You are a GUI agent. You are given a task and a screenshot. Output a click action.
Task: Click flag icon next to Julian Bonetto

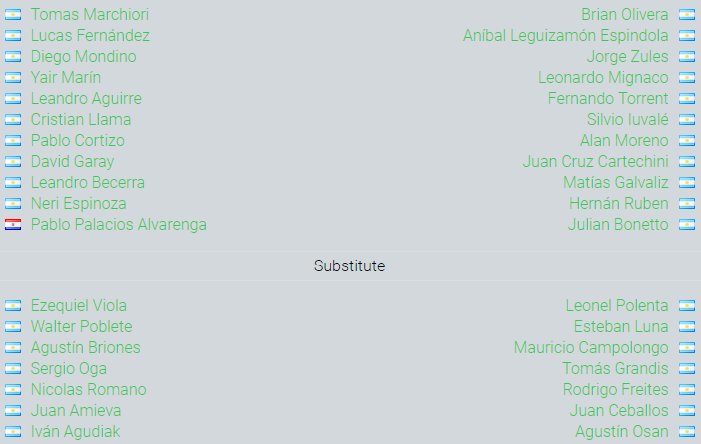687,224
